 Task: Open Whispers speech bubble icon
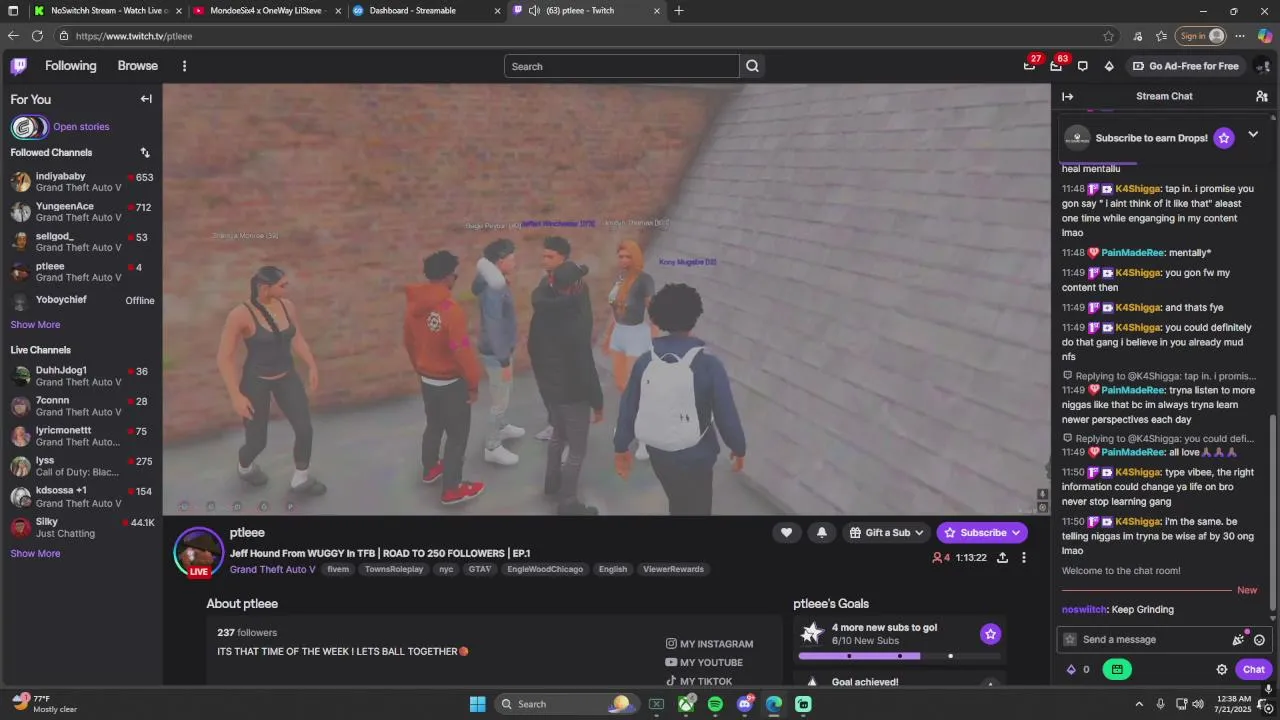click(1082, 66)
